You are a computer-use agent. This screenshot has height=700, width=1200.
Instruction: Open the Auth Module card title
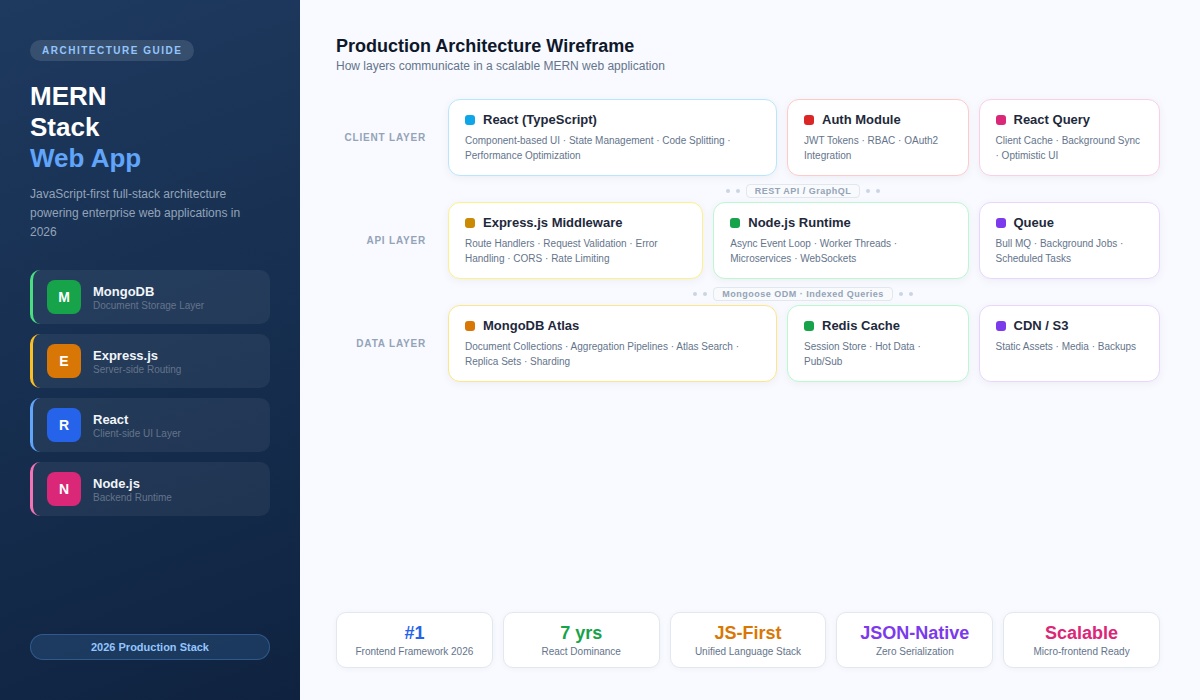[861, 120]
